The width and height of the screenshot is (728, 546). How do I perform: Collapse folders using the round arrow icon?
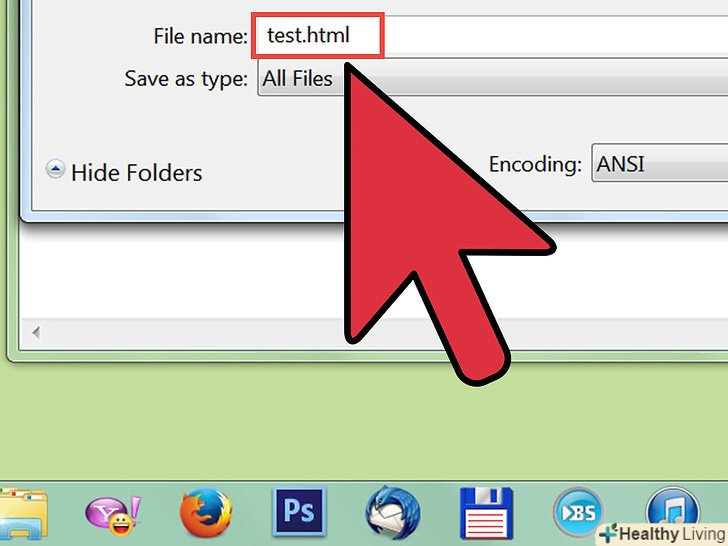(55, 169)
